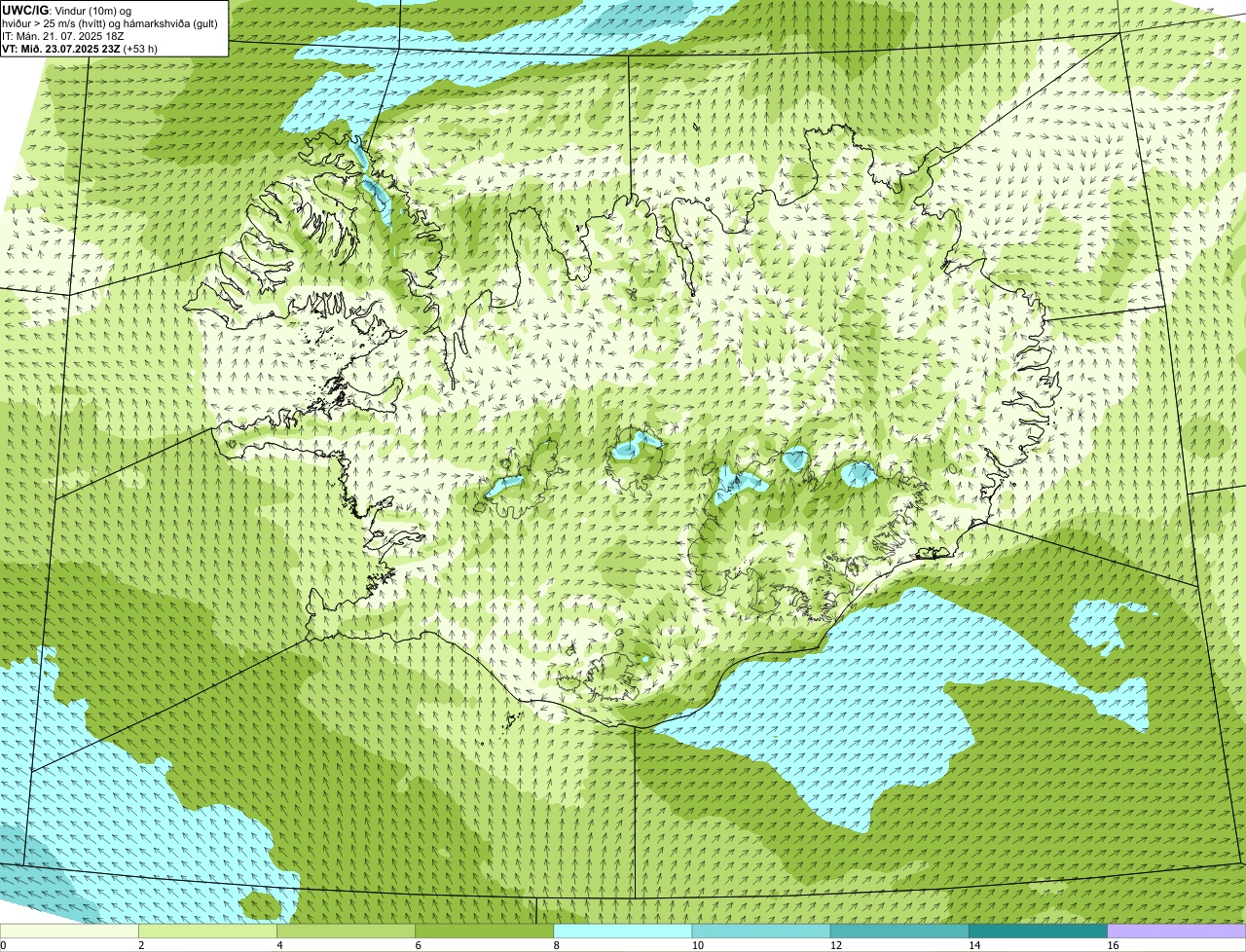
Task: Click the lavender above-16 m/s legend swatch
Action: [1177, 931]
